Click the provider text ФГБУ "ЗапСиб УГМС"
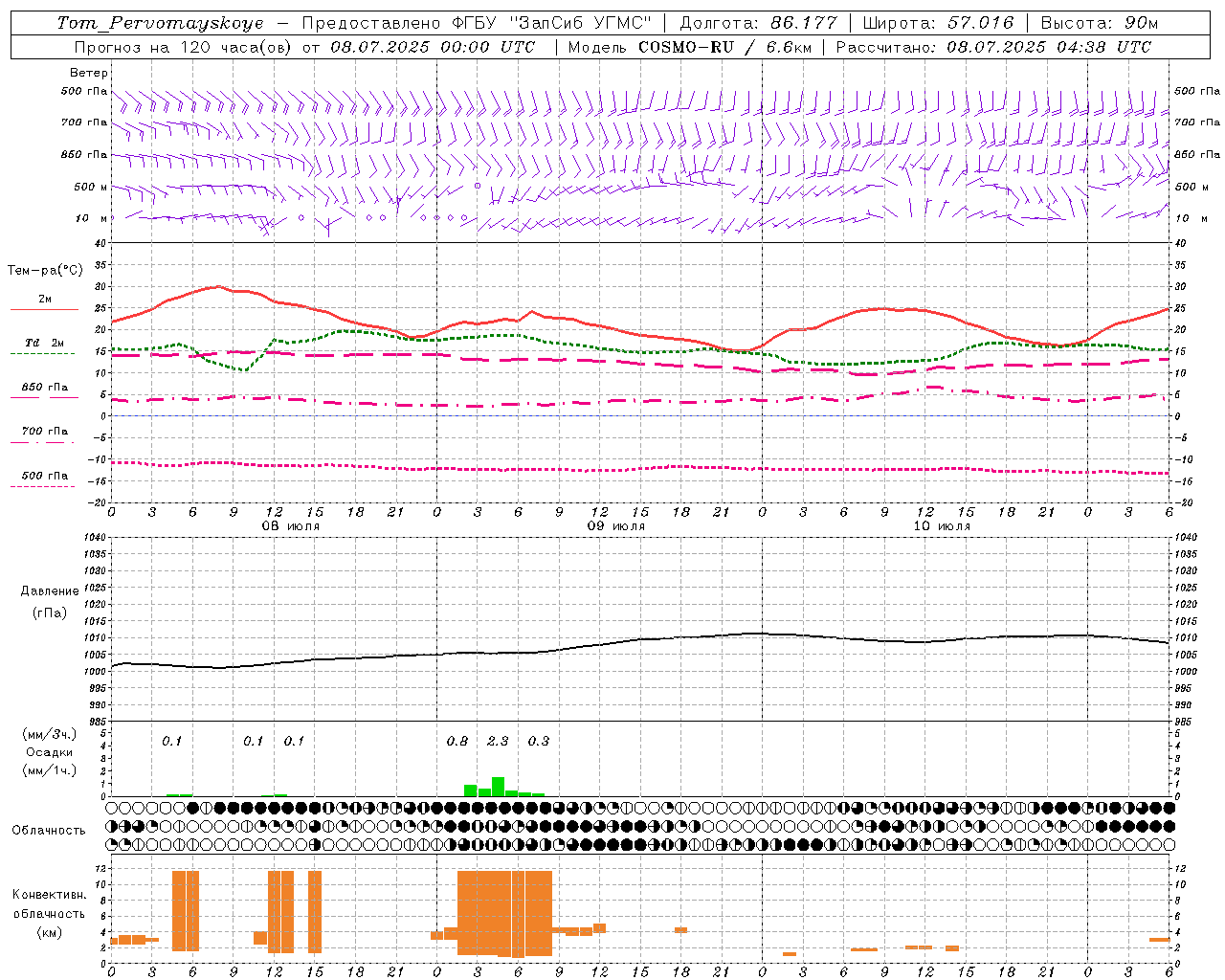This screenshot has width=1225, height=980. (552, 23)
